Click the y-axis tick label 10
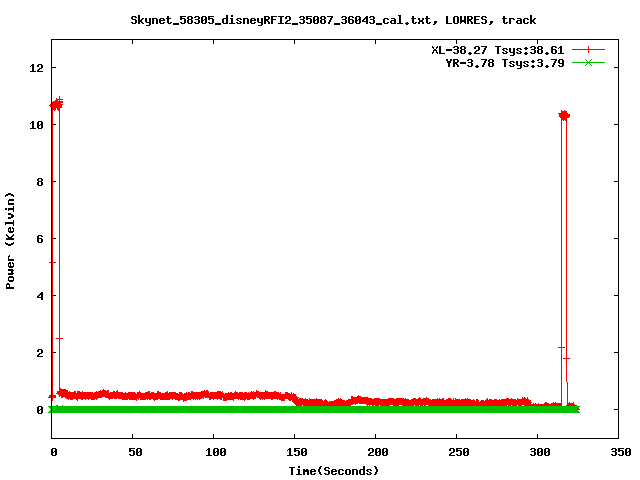This screenshot has width=640, height=480. 36,125
